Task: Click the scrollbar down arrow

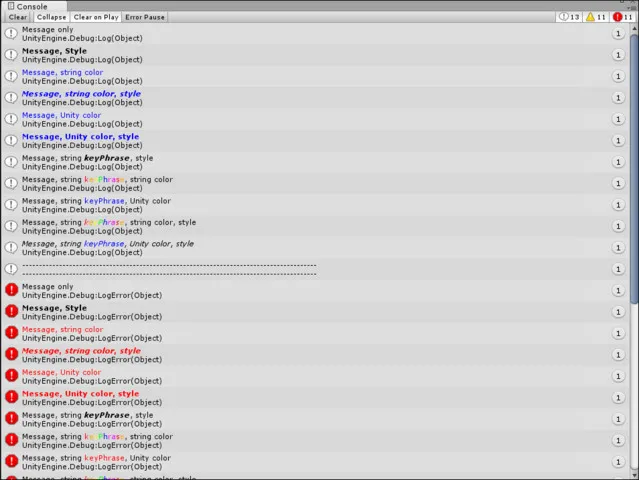Action: click(x=634, y=475)
